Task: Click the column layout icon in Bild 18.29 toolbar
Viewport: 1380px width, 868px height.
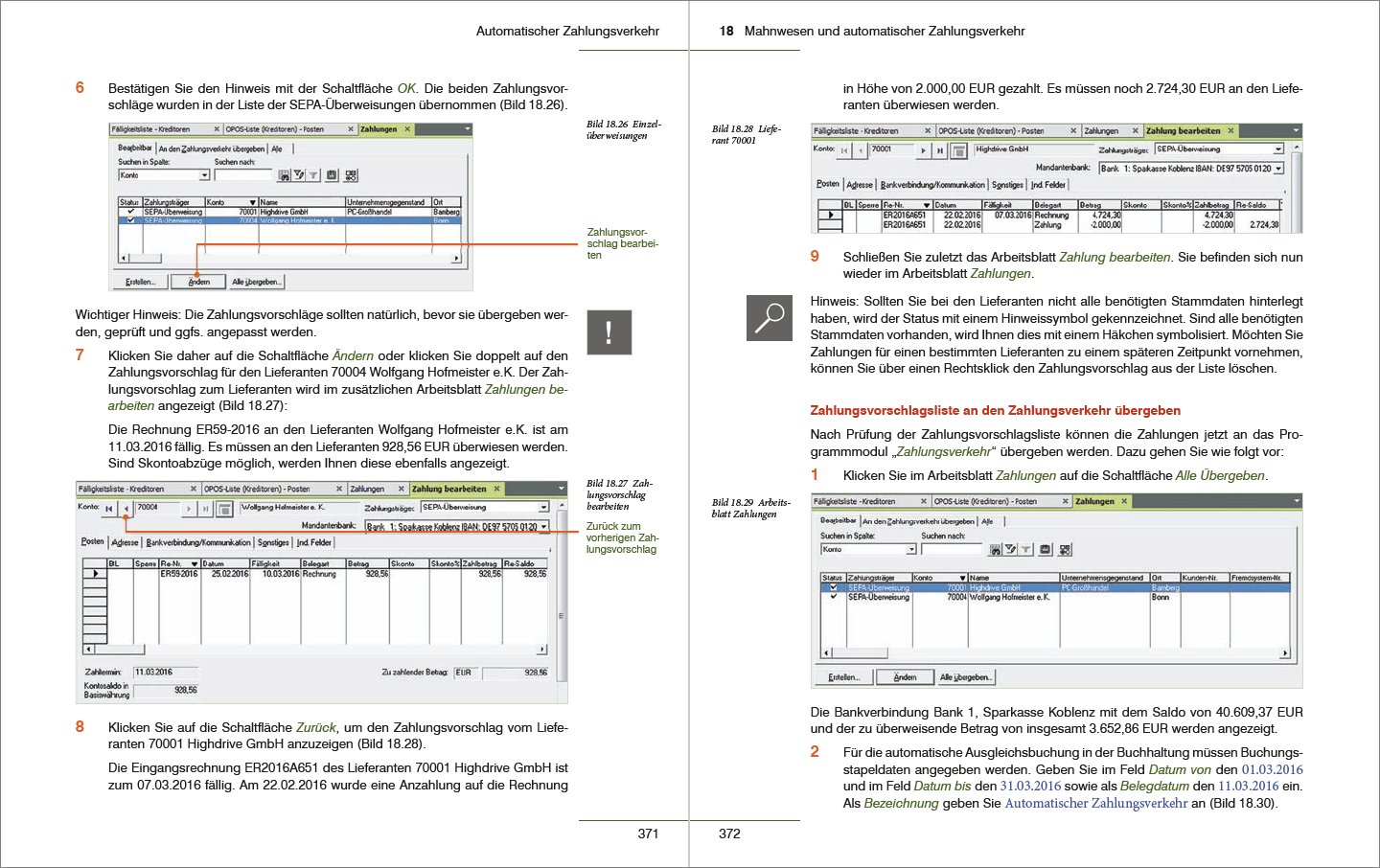Action: 1065,550
